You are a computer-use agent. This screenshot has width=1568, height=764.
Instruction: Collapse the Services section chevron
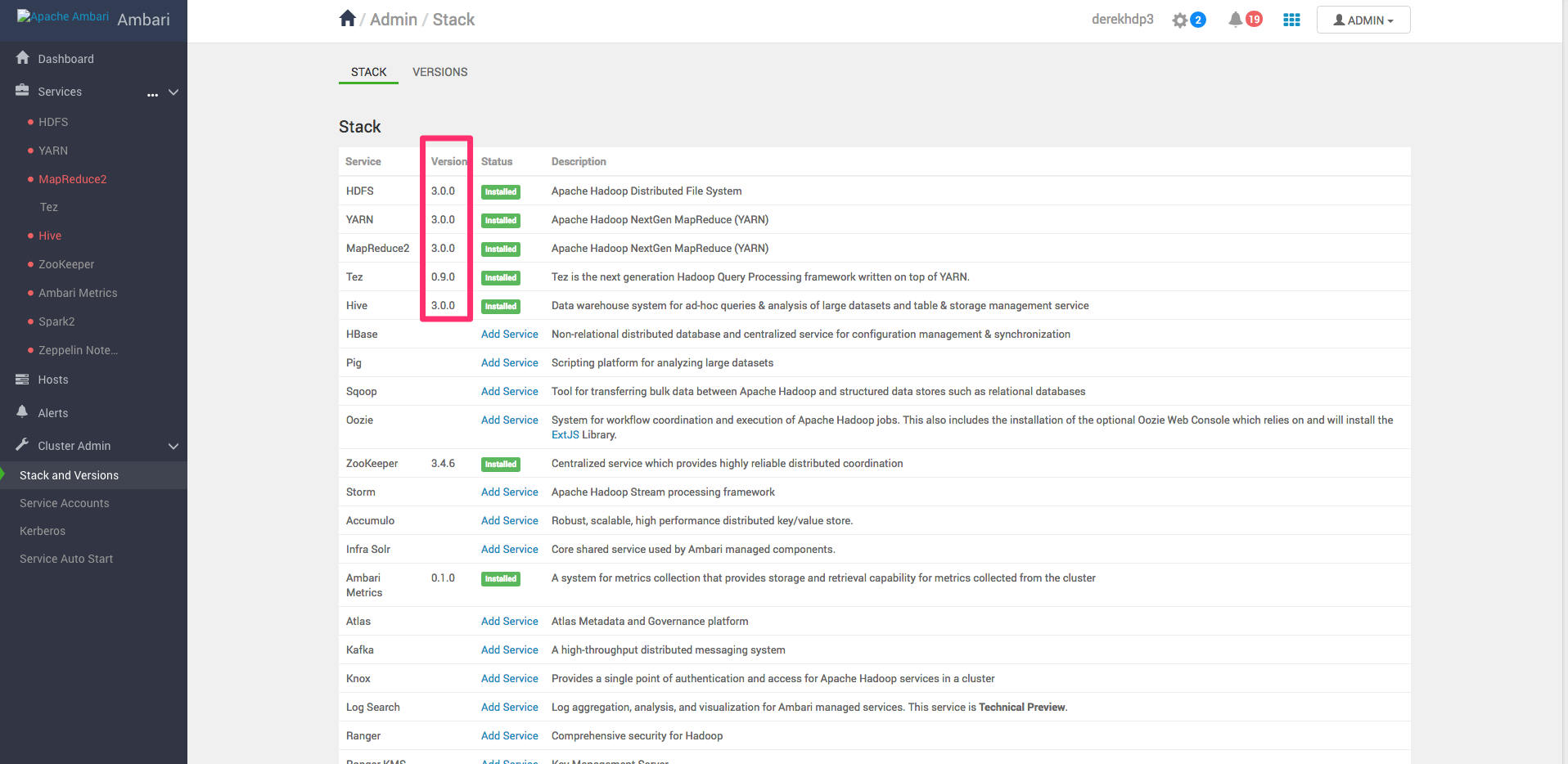click(173, 92)
